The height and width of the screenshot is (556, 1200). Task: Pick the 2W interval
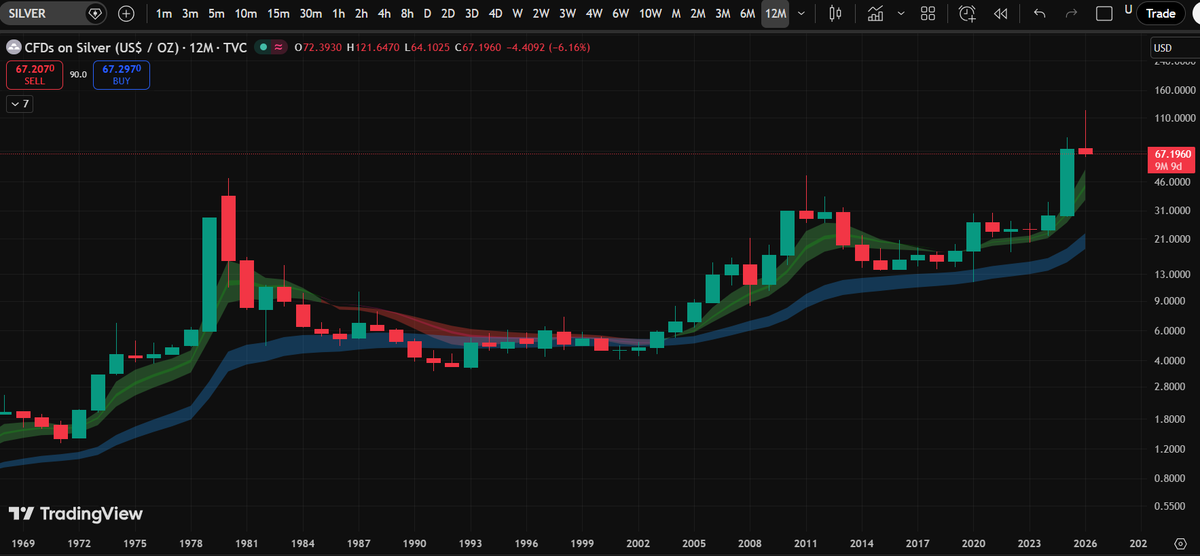tap(541, 14)
